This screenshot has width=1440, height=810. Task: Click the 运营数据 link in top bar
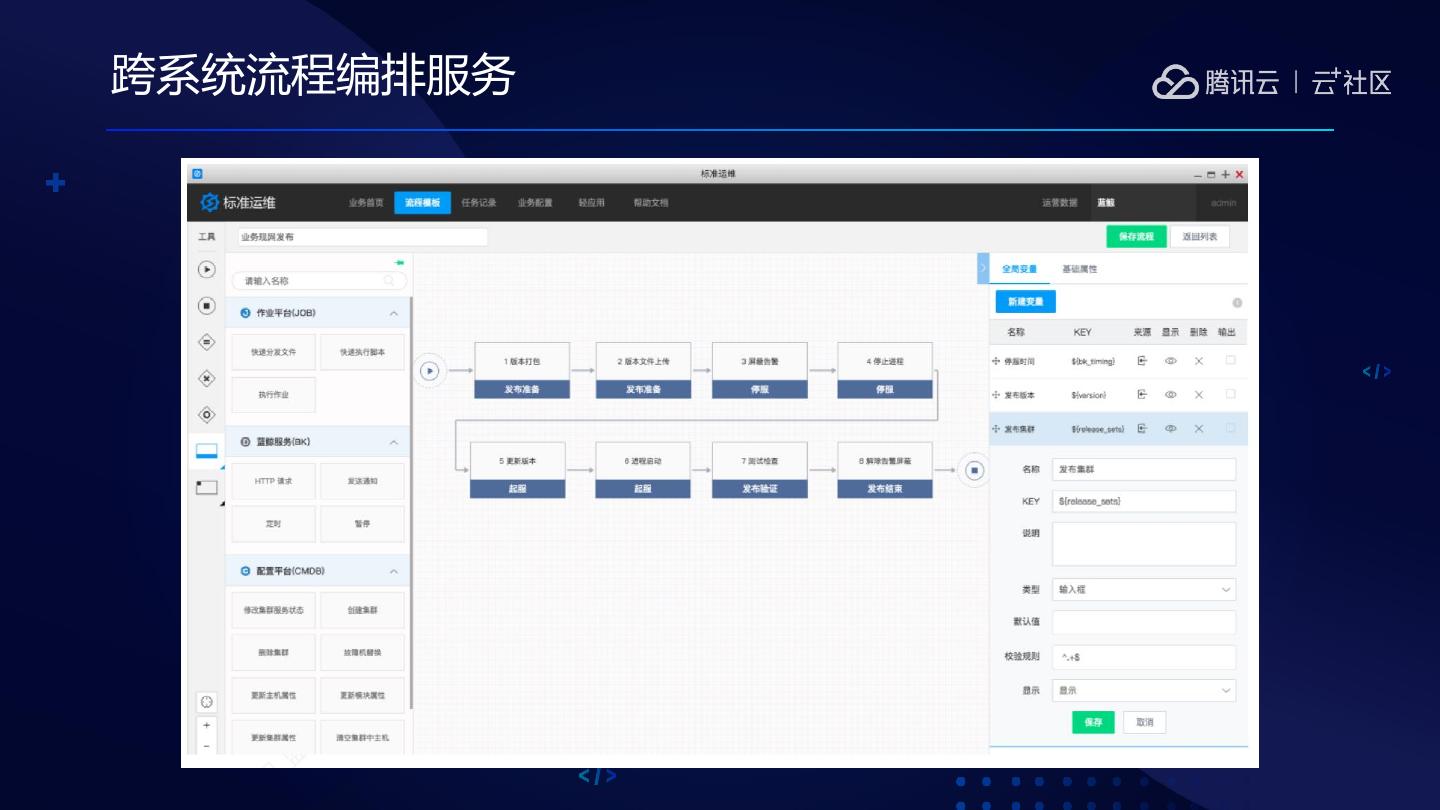tap(1060, 202)
